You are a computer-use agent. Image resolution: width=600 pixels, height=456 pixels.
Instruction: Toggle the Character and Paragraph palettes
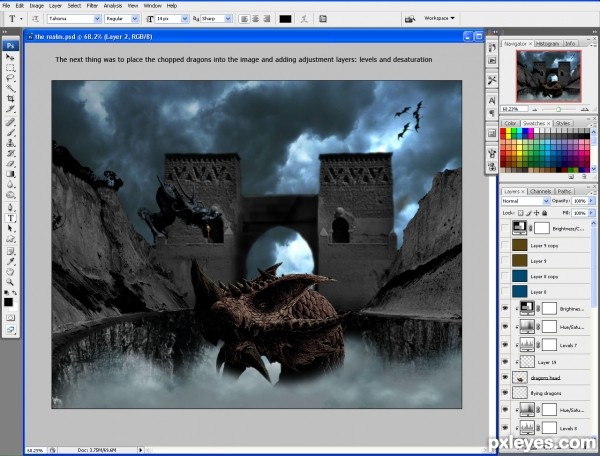click(x=323, y=19)
